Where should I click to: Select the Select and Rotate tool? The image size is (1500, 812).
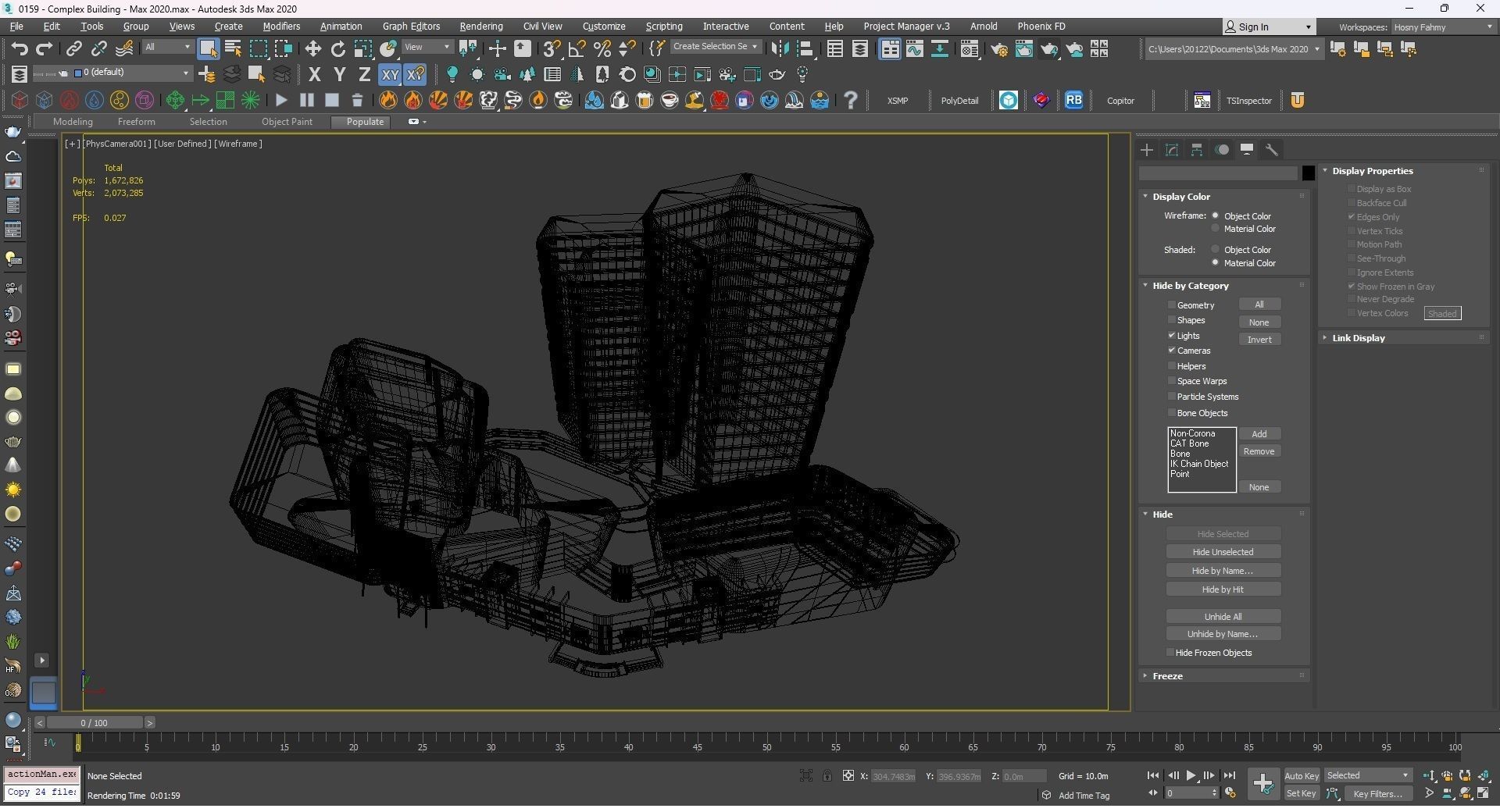[337, 49]
